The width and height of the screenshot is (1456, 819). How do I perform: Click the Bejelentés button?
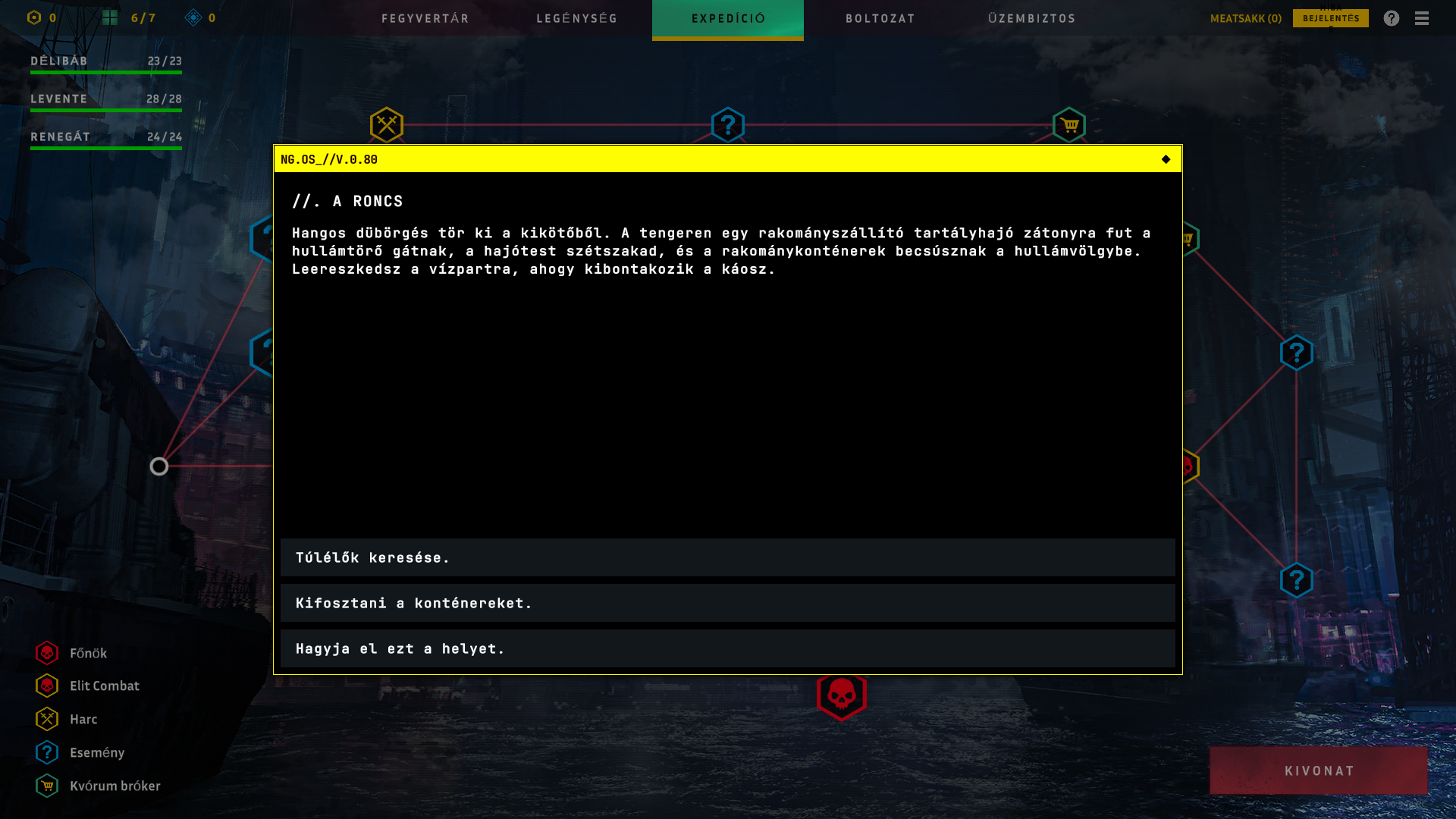pos(1330,18)
